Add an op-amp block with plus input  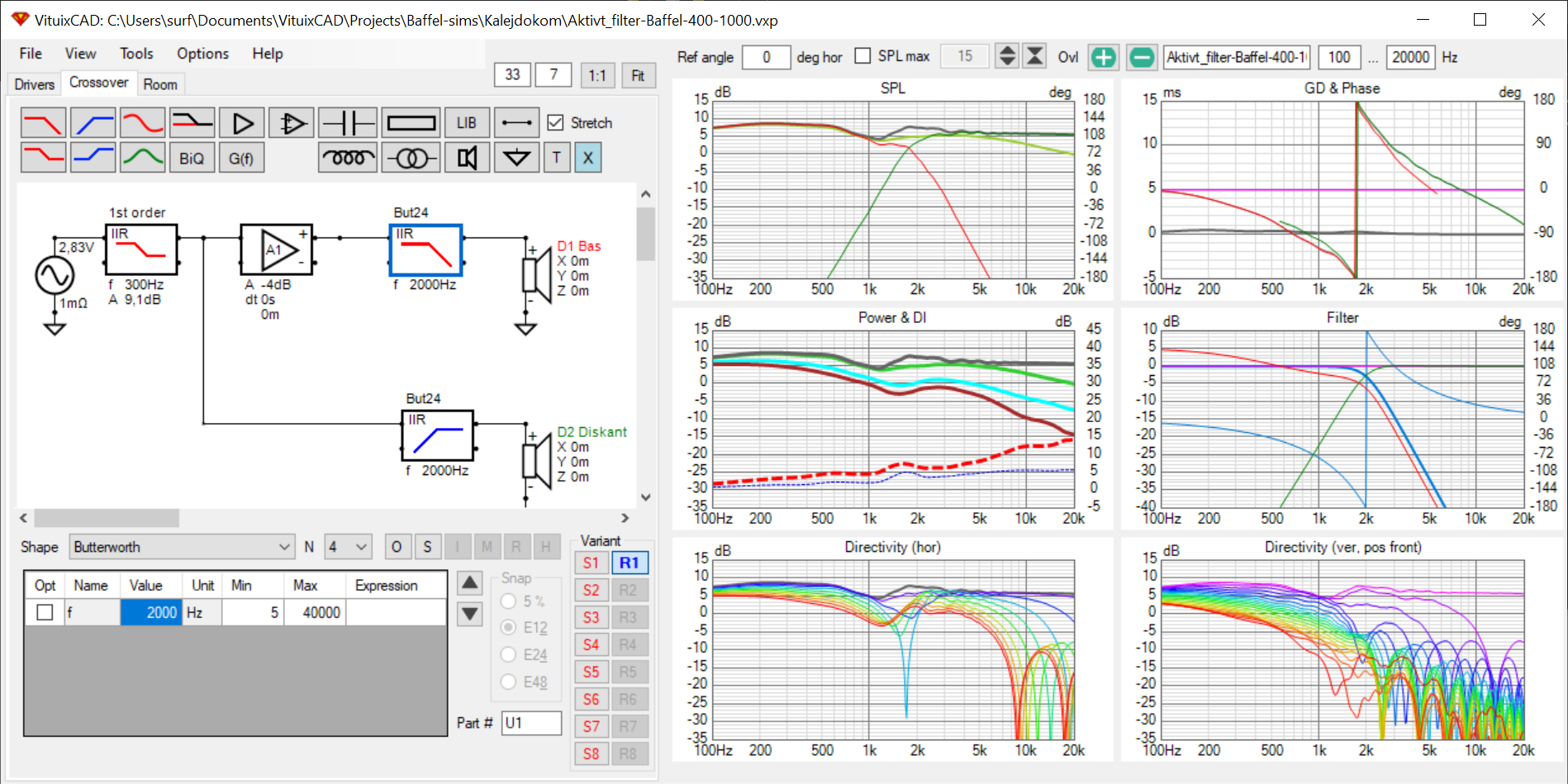pyautogui.click(x=292, y=123)
